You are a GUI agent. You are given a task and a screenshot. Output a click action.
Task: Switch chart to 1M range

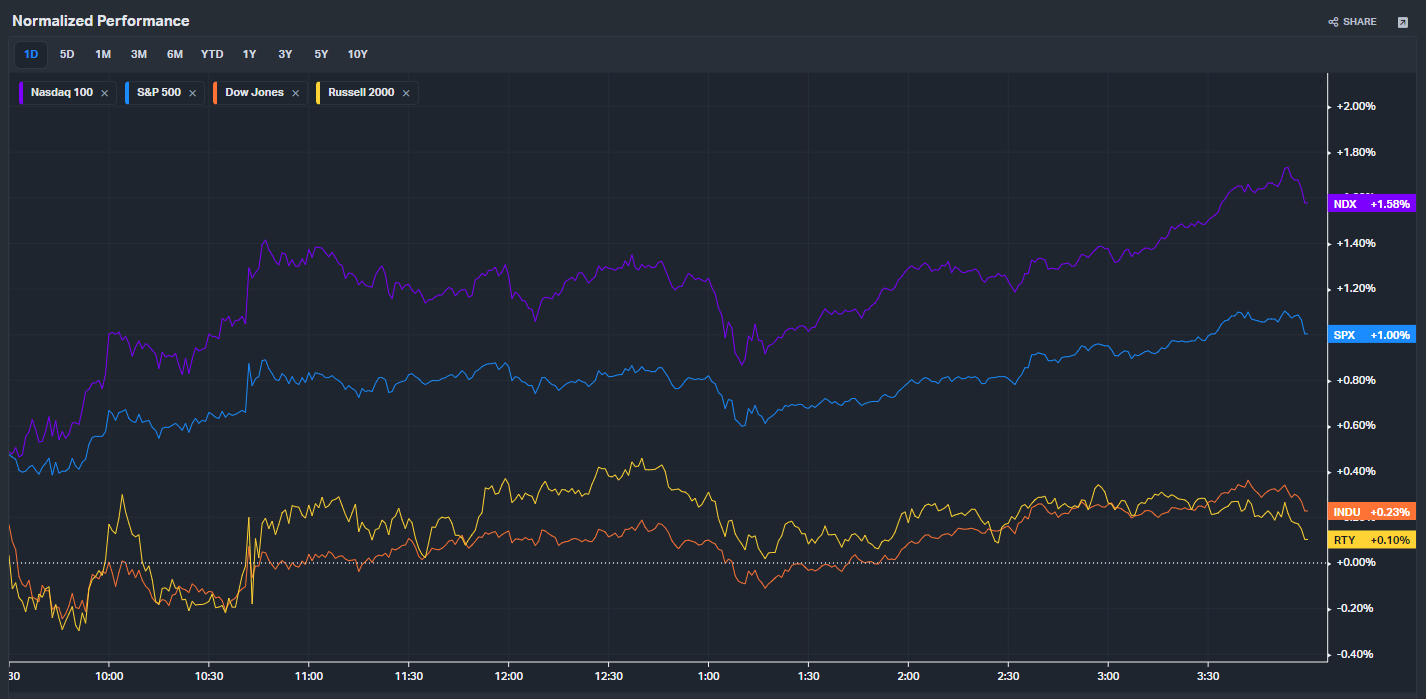(x=103, y=54)
